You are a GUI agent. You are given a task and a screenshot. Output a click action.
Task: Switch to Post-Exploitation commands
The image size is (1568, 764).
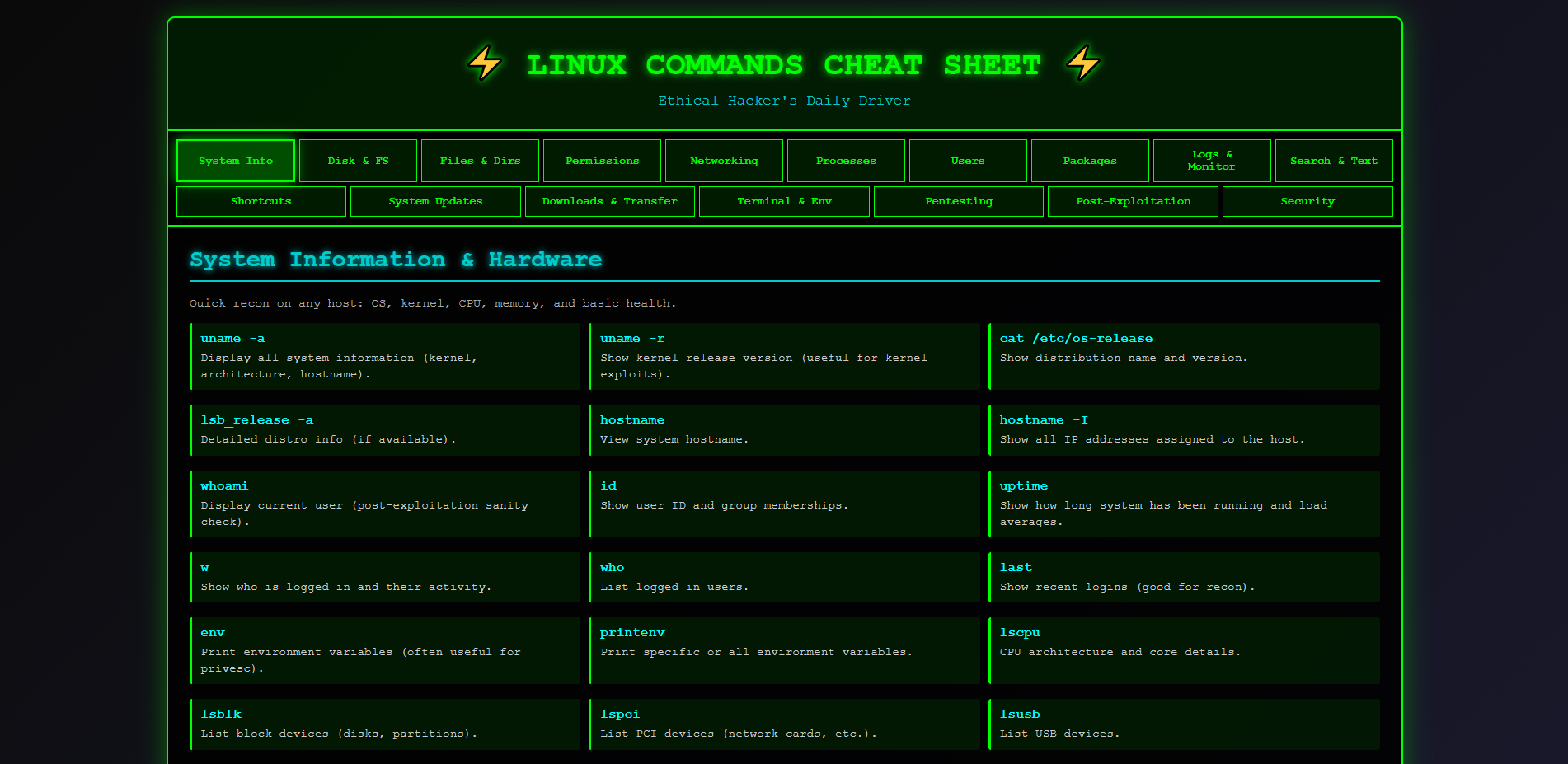(x=1133, y=201)
